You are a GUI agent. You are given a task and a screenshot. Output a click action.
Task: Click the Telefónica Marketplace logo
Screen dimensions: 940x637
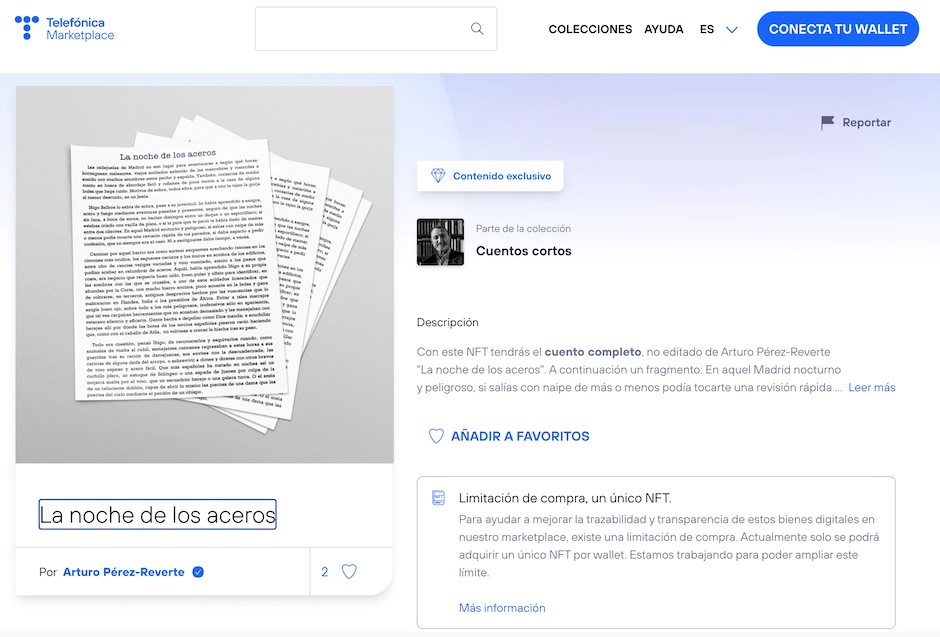64,28
